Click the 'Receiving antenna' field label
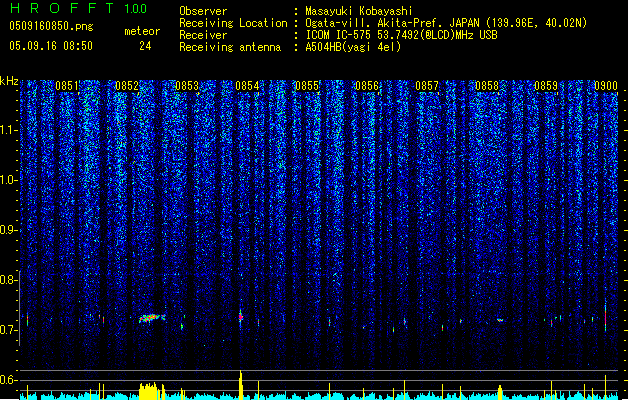The height and width of the screenshot is (400, 629). coord(230,47)
